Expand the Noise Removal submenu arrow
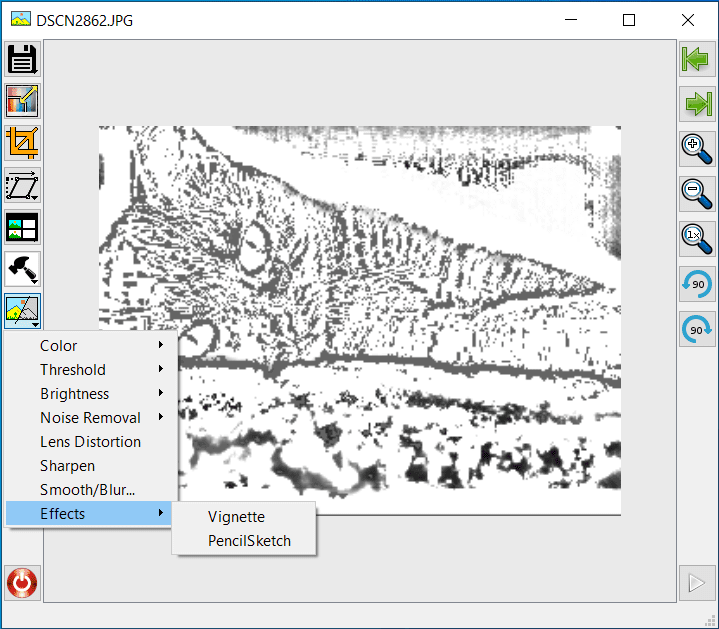This screenshot has height=629, width=719. click(160, 417)
